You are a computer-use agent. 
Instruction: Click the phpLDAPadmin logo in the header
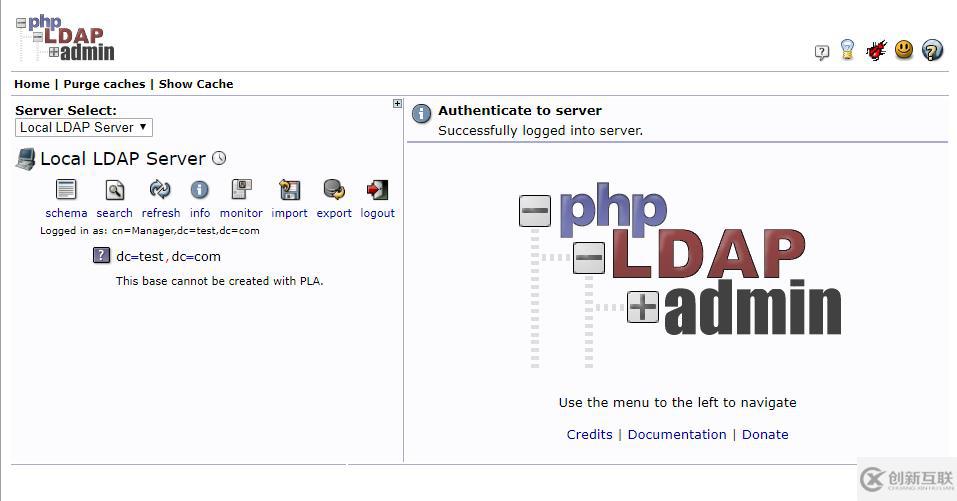[65, 38]
